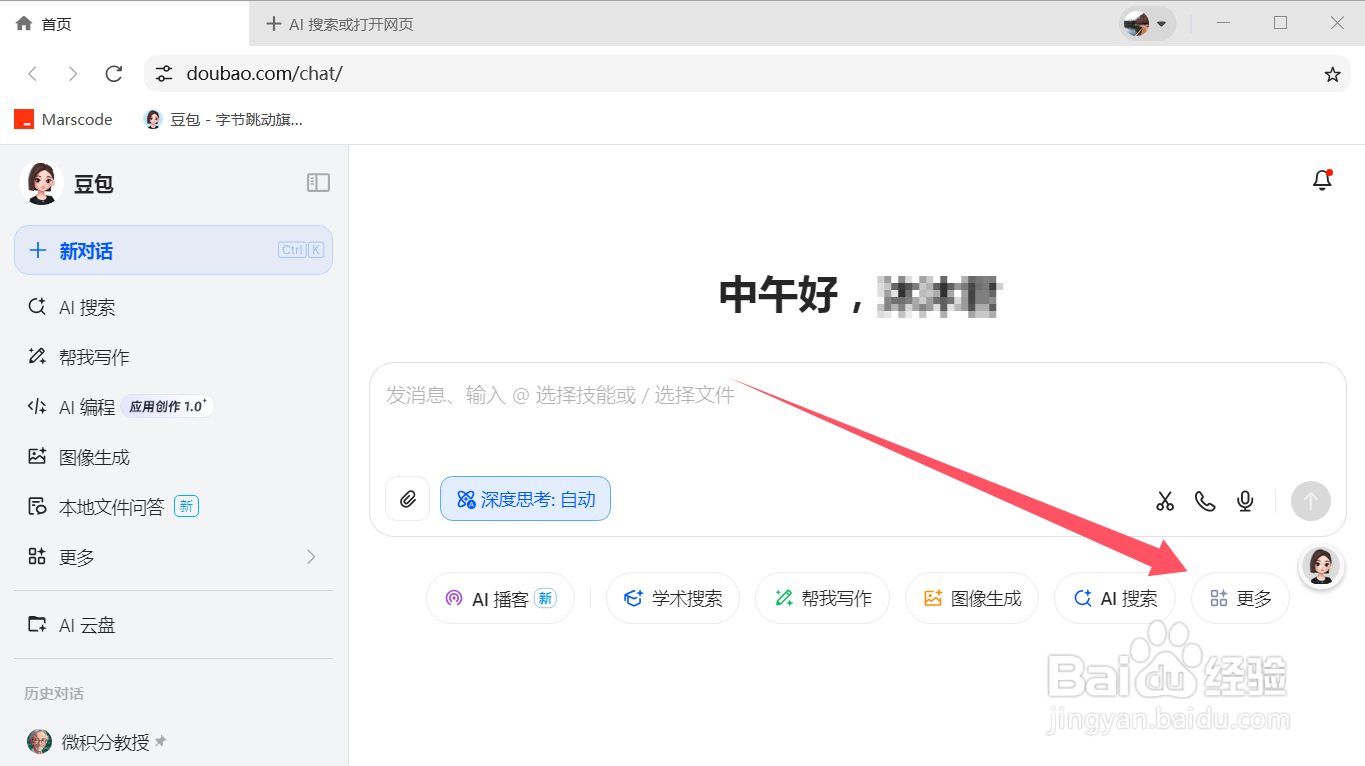Open floating Doubao avatar at right edge
This screenshot has height=766, width=1365.
pos(1320,566)
